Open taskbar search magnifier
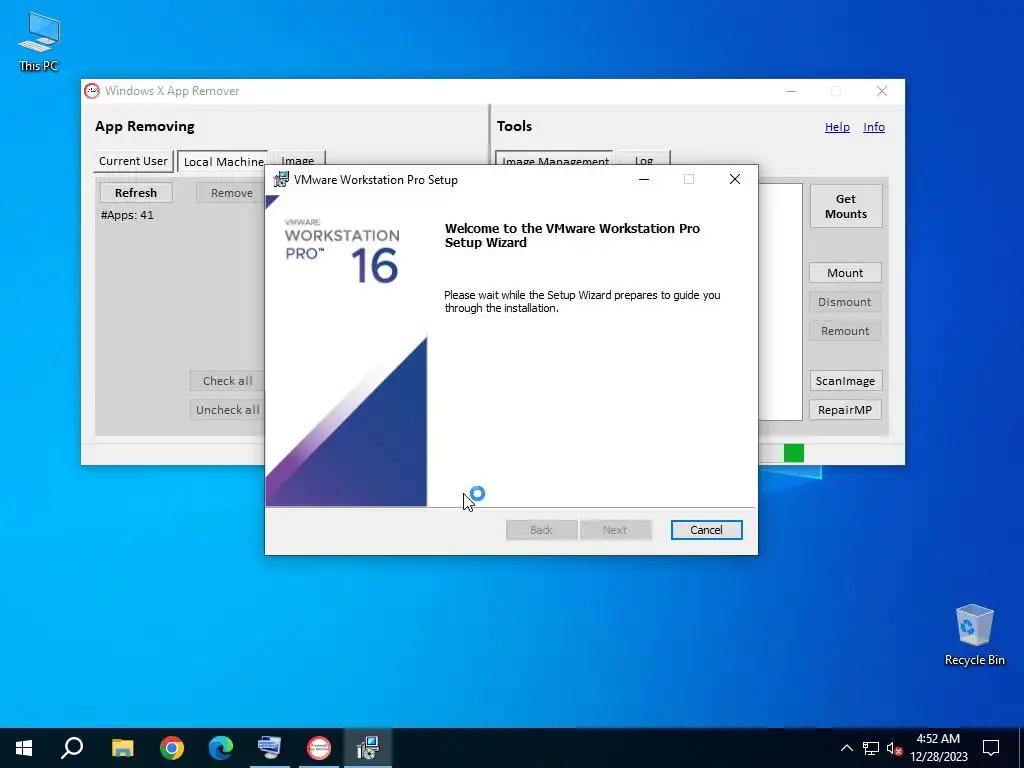The image size is (1024, 768). tap(72, 748)
